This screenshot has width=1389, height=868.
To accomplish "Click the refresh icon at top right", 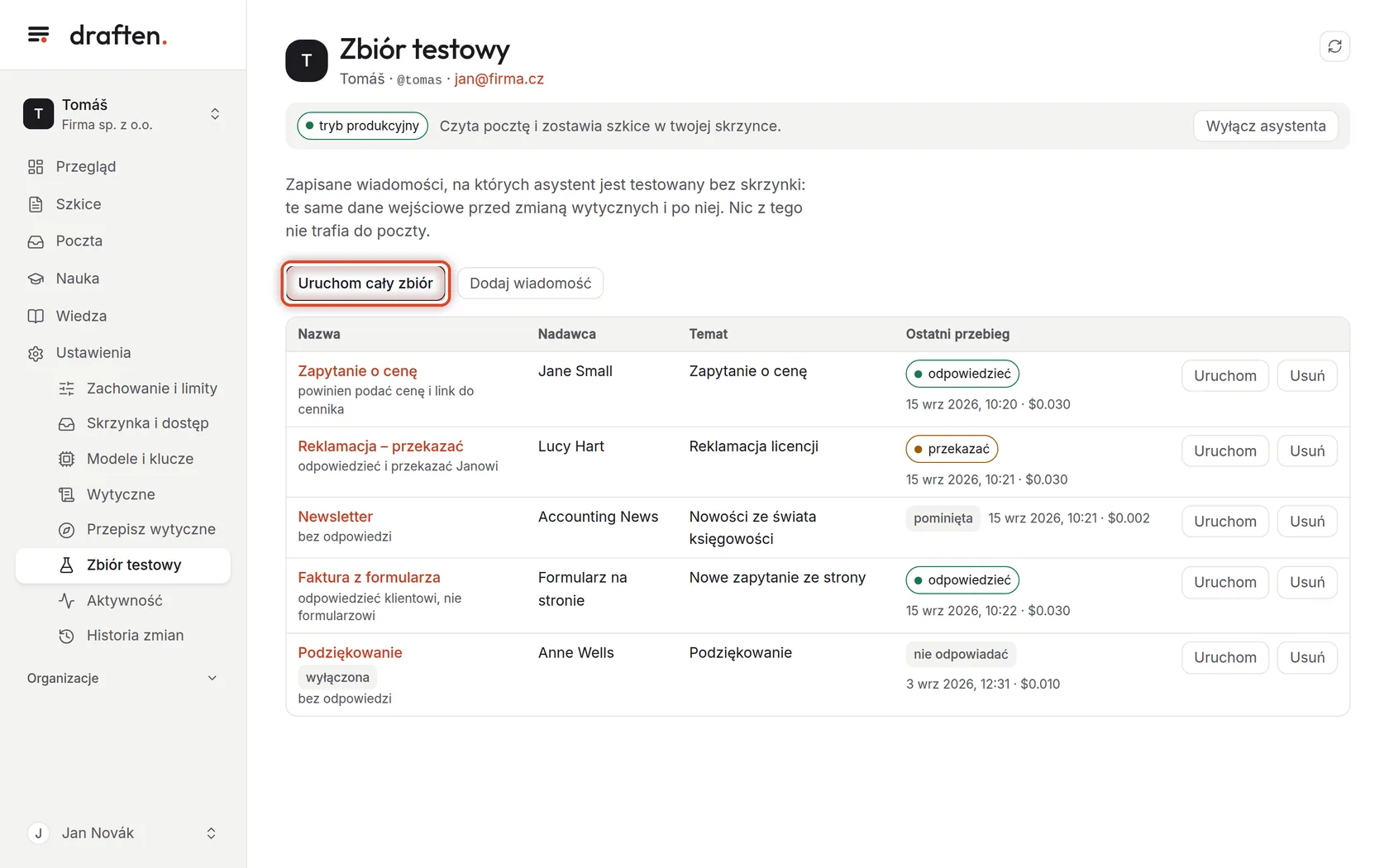I will [x=1334, y=46].
